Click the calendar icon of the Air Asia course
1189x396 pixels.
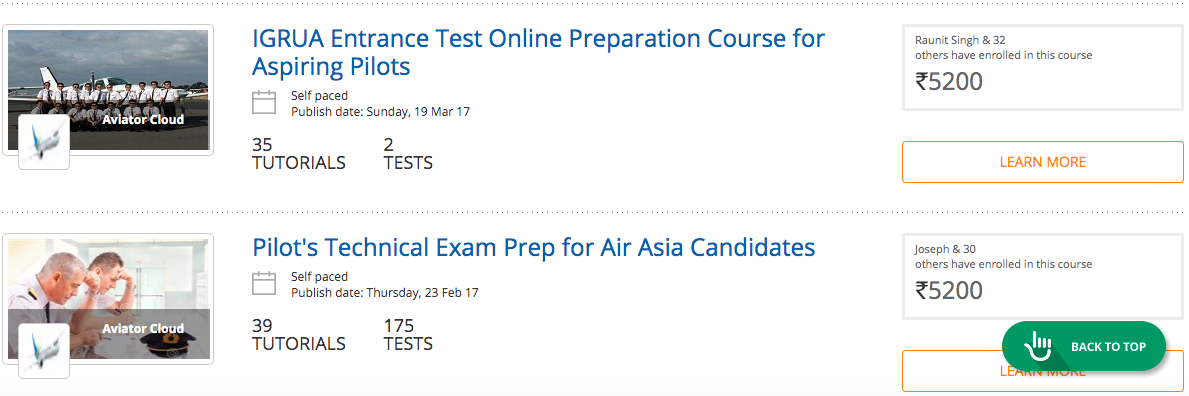pyautogui.click(x=264, y=283)
